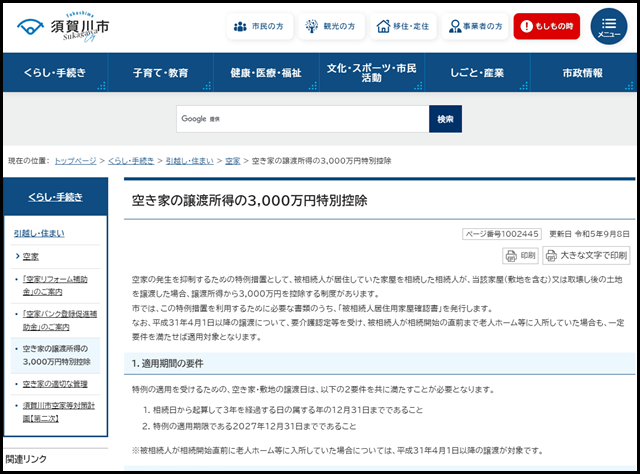Go to トップページ breadcrumb link
640x474 pixels.
[76, 161]
